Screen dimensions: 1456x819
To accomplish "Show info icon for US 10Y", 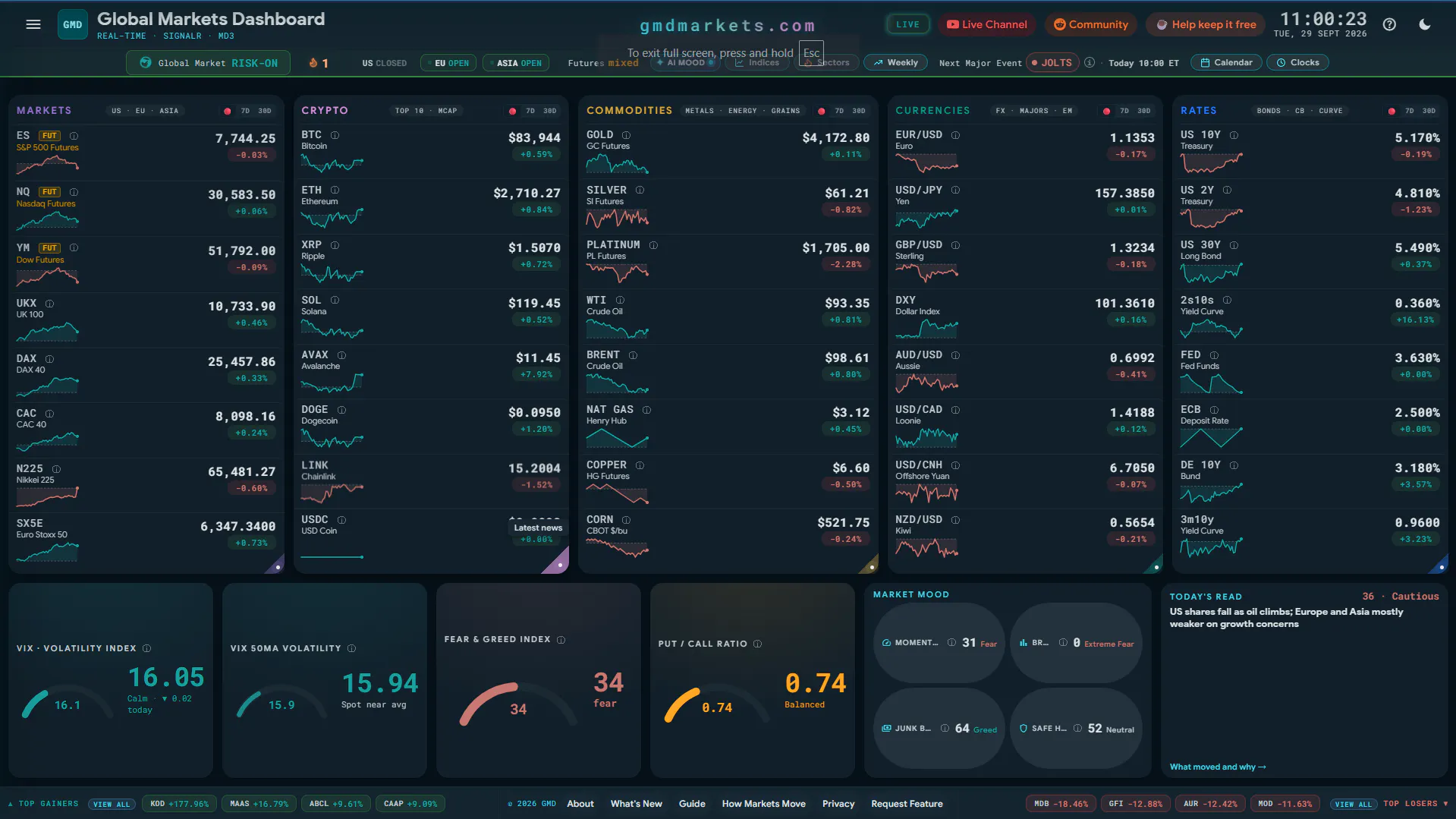I will pos(1234,135).
